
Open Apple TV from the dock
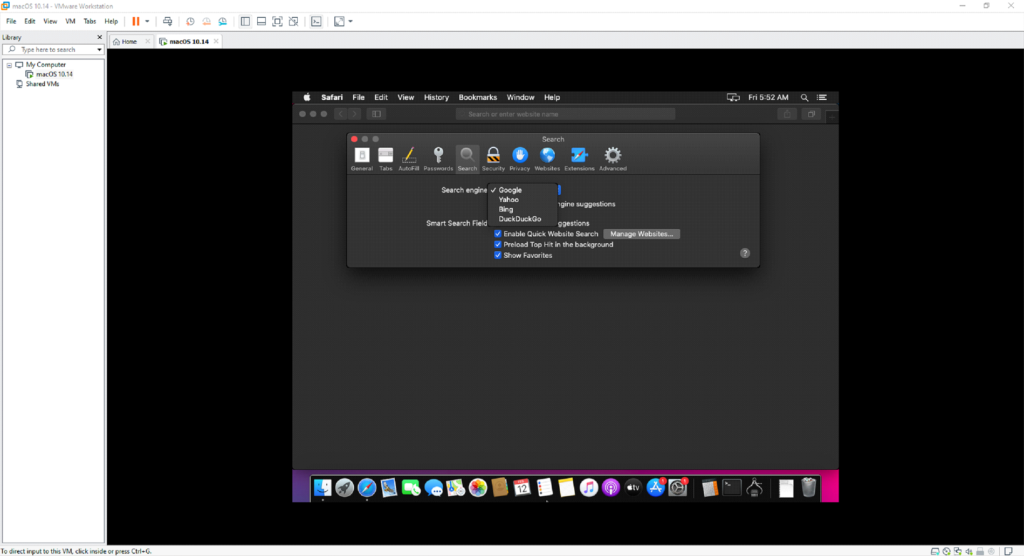633,487
